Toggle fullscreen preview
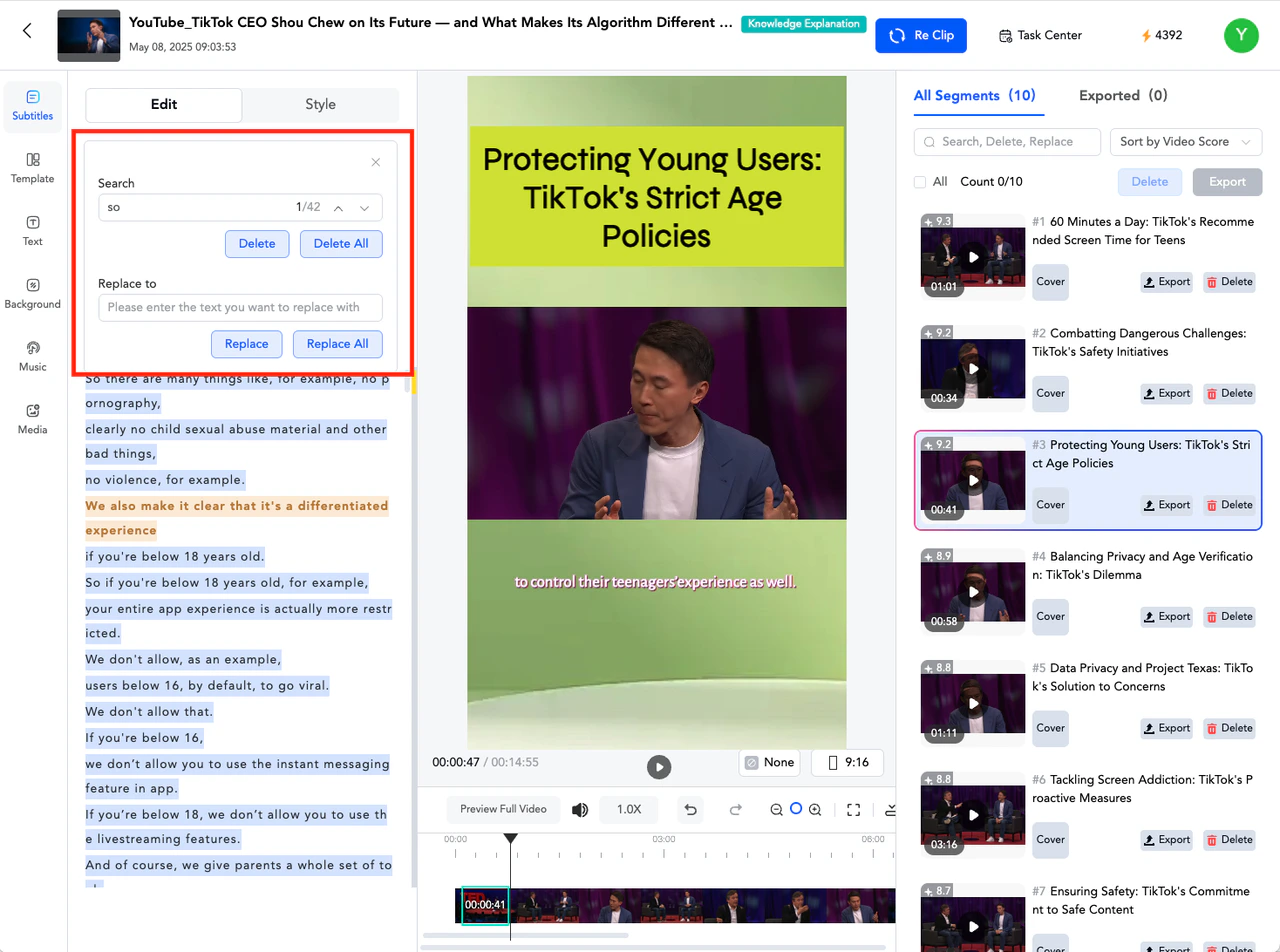 click(854, 810)
